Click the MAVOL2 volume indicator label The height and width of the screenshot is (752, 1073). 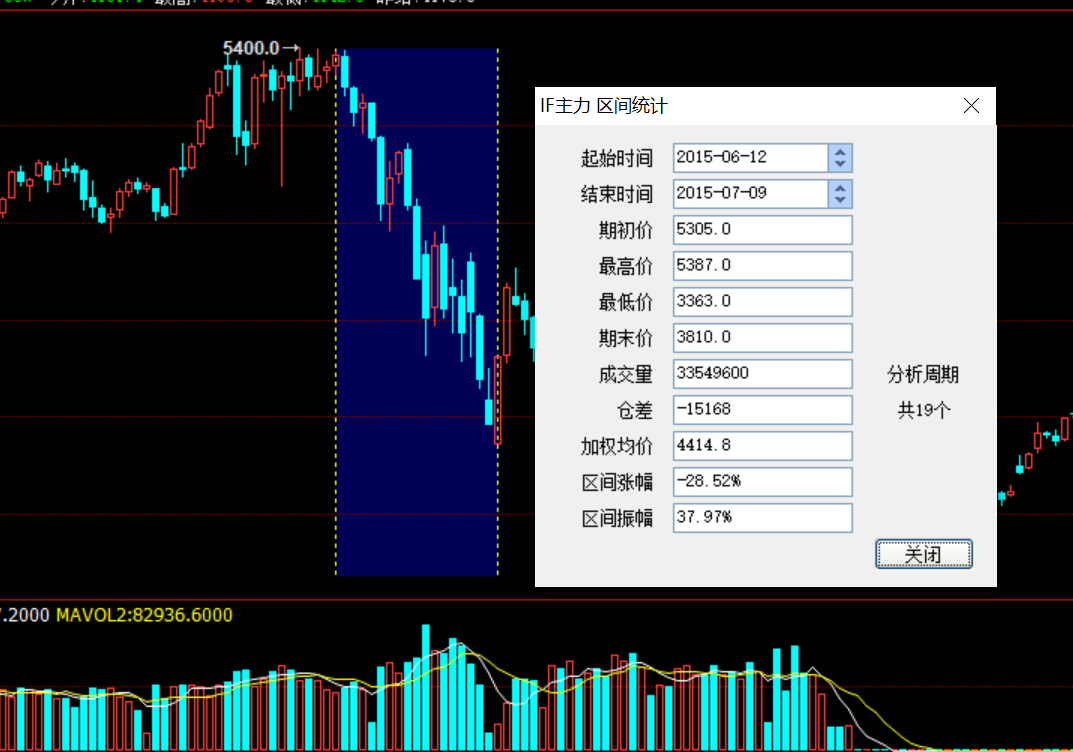tap(144, 615)
